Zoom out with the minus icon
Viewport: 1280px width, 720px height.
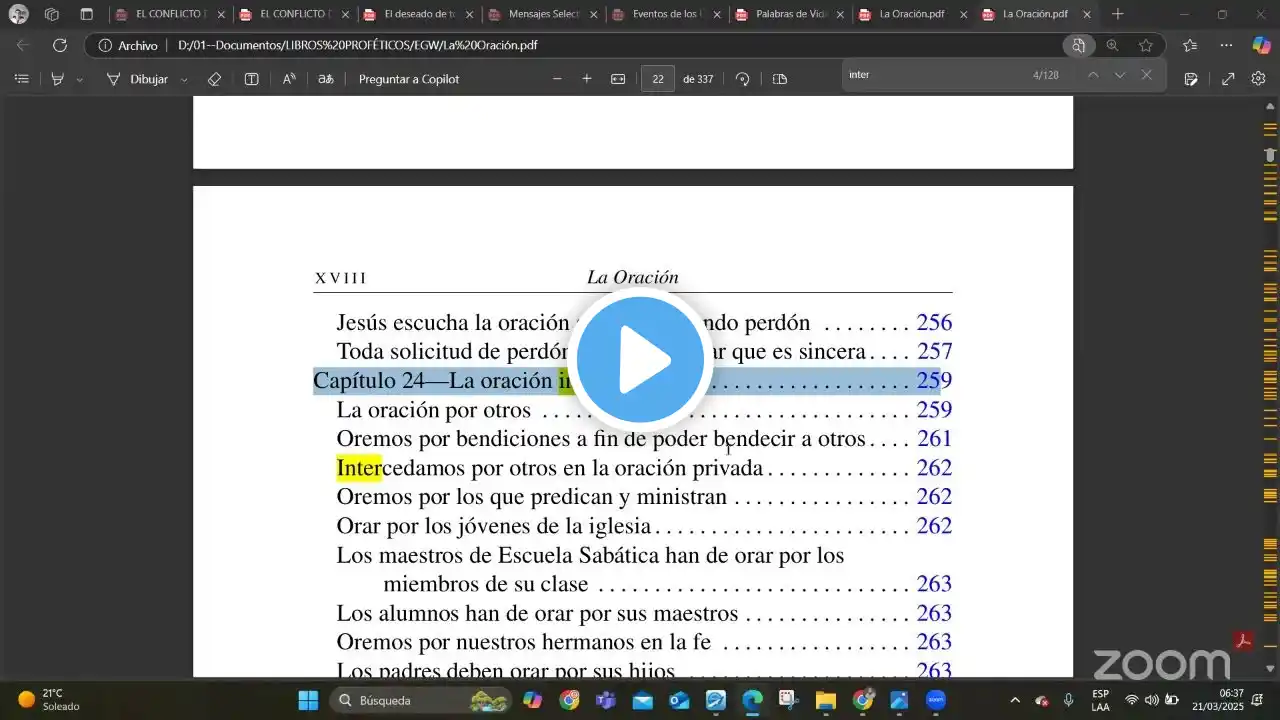click(557, 79)
